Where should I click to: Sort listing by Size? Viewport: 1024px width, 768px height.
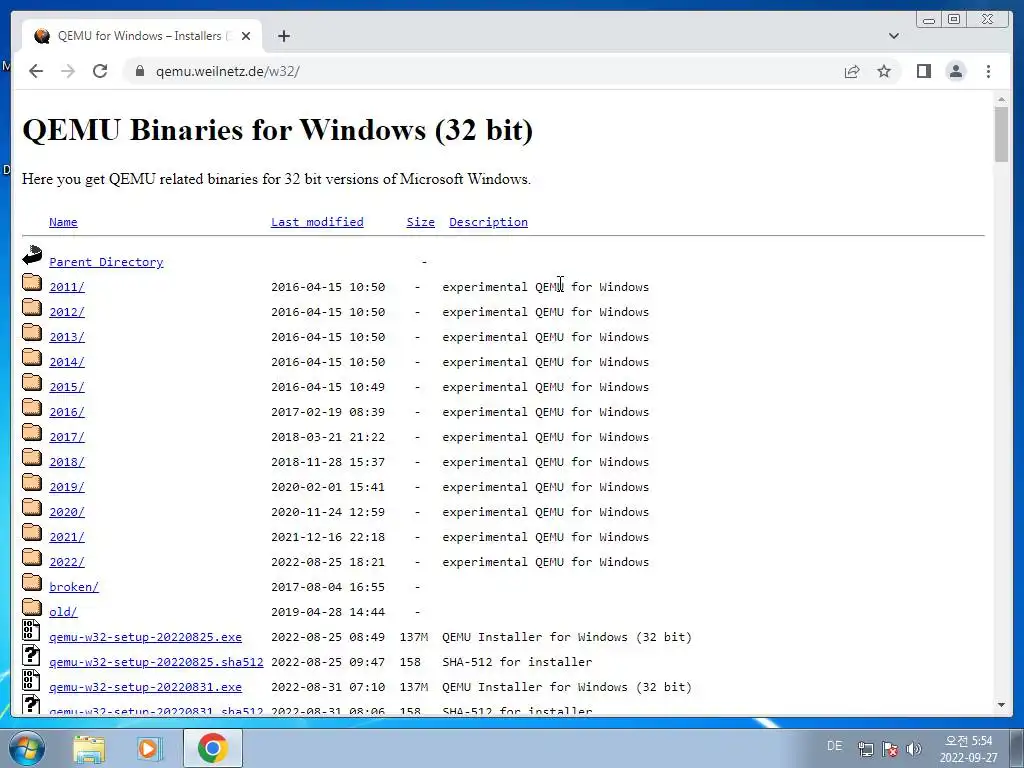[x=421, y=222]
